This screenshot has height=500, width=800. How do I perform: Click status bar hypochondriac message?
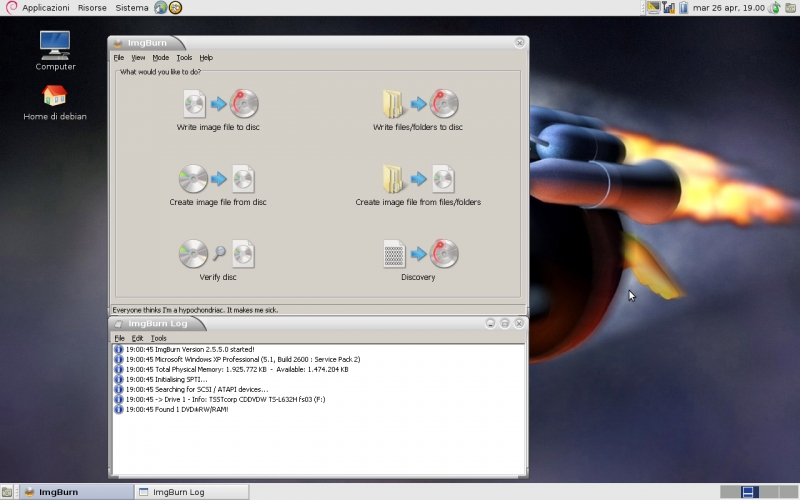click(x=195, y=310)
